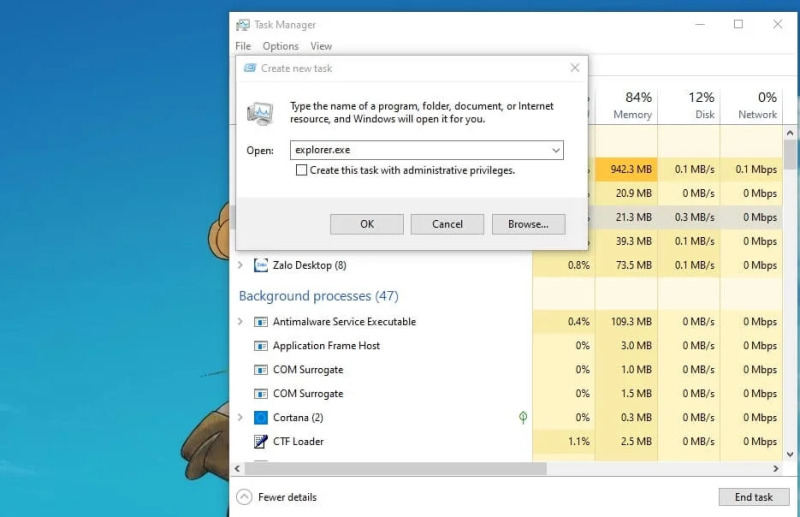Click the green leaf icon on Cortana row
Viewport: 800px width, 517px height.
point(523,417)
